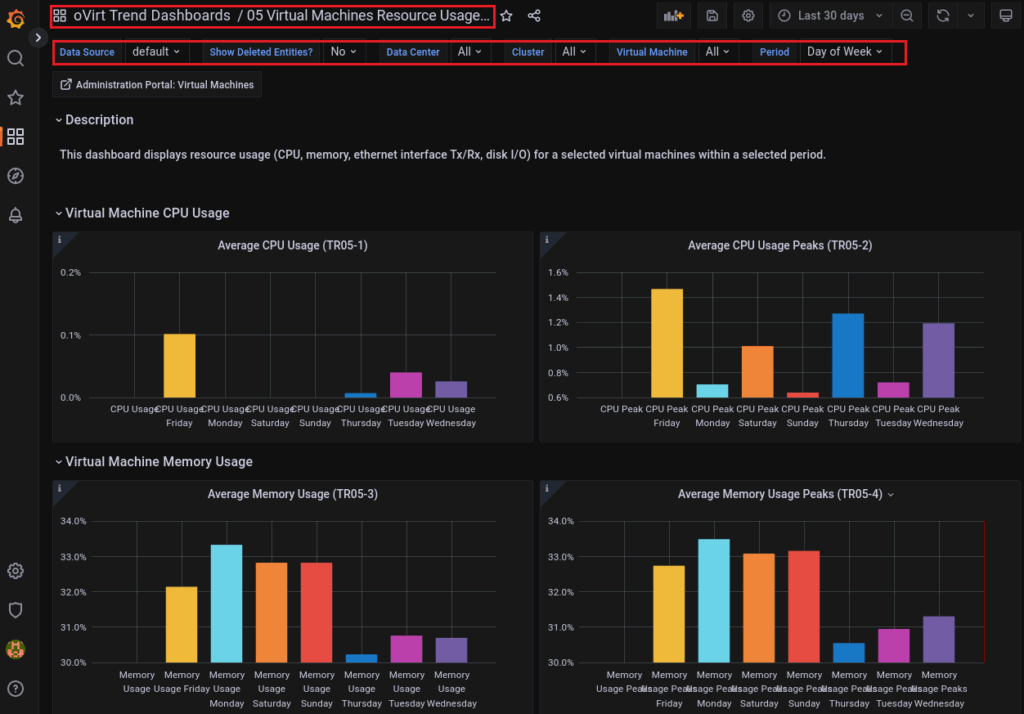Click the cyan Monday bar in Average Memory Usage

tap(227, 604)
